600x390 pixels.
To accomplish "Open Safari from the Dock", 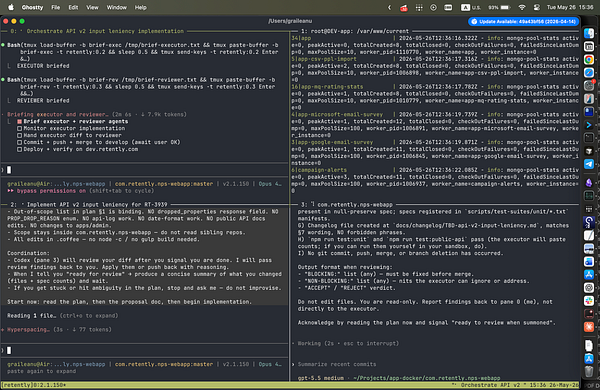I will tap(589, 72).
